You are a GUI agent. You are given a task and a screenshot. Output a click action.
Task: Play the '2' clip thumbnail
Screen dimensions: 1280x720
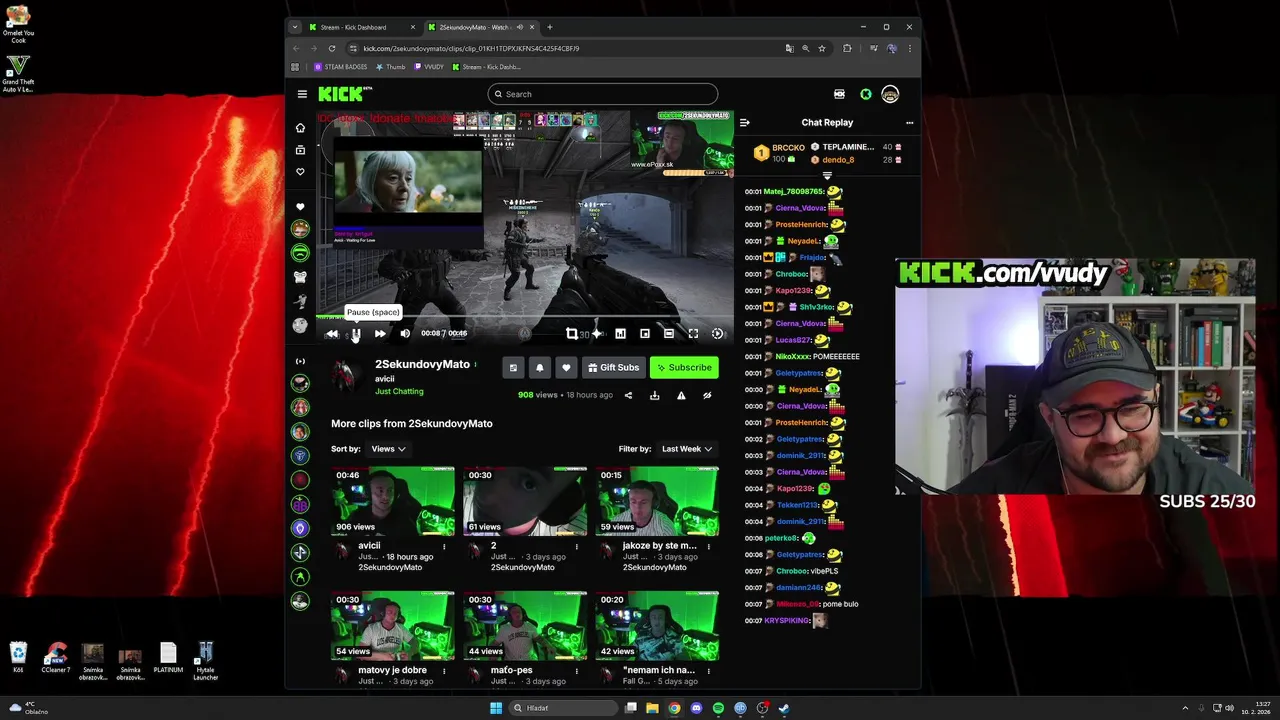click(525, 501)
